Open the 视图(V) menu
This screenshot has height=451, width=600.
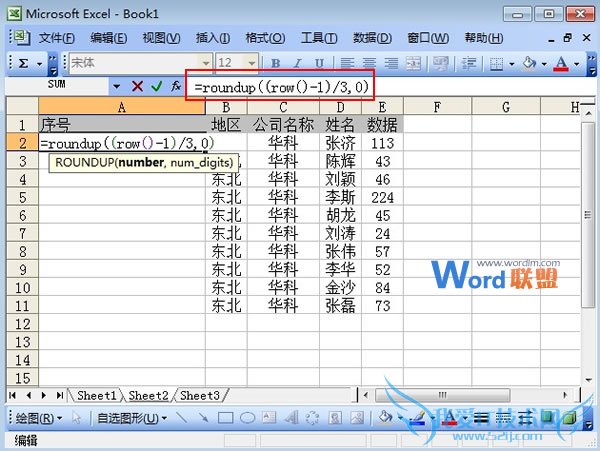point(161,38)
